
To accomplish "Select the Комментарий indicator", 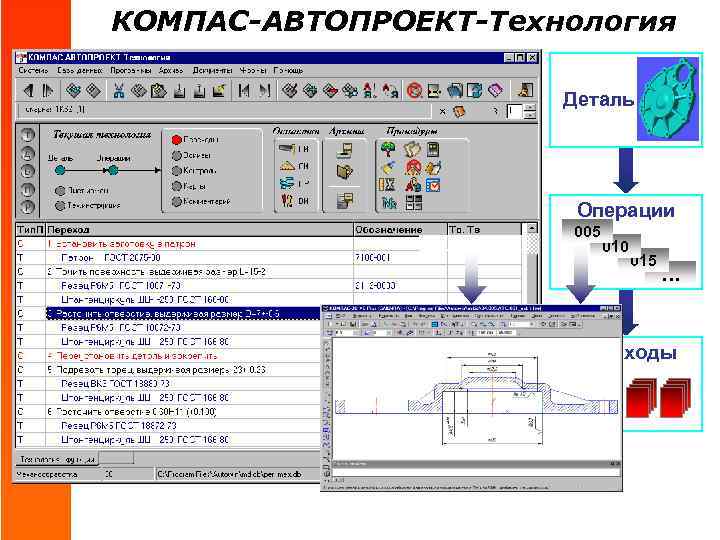I will pyautogui.click(x=177, y=201).
